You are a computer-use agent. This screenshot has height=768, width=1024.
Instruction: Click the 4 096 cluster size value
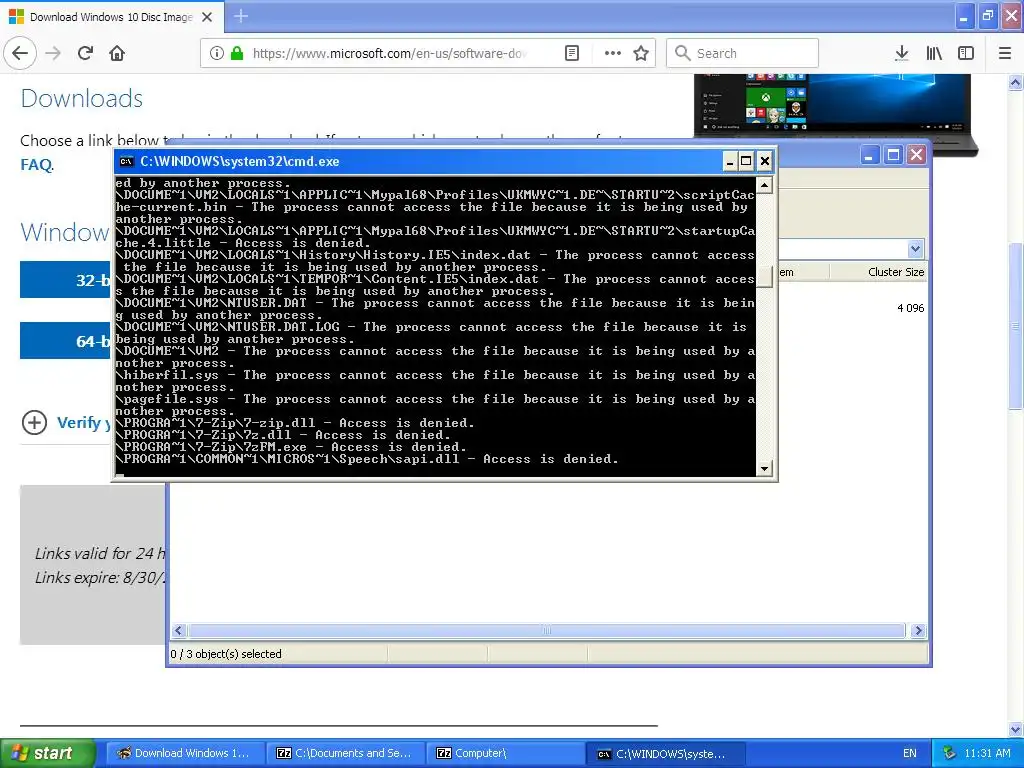910,308
